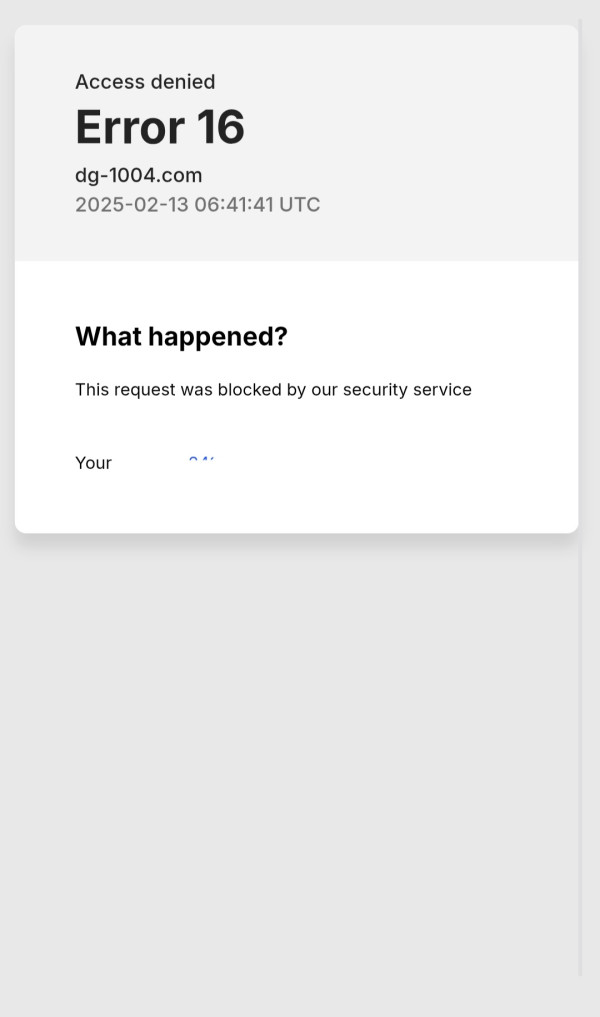
Task: Click the word "blocked" in the message
Action: click(x=249, y=390)
